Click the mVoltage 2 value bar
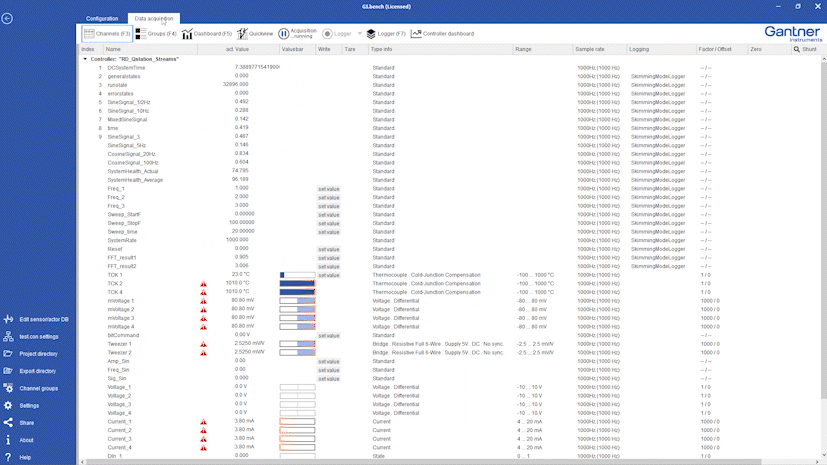827x465 pixels. point(297,309)
